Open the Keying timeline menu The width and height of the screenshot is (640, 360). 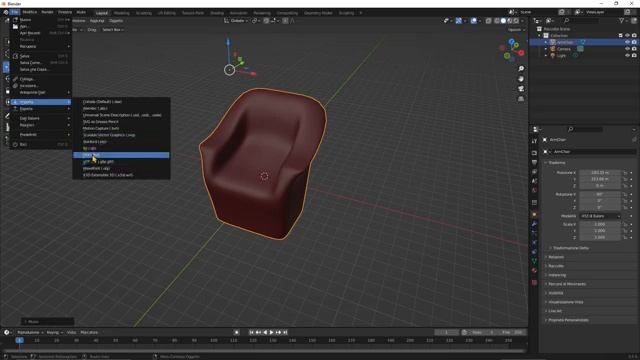point(54,332)
